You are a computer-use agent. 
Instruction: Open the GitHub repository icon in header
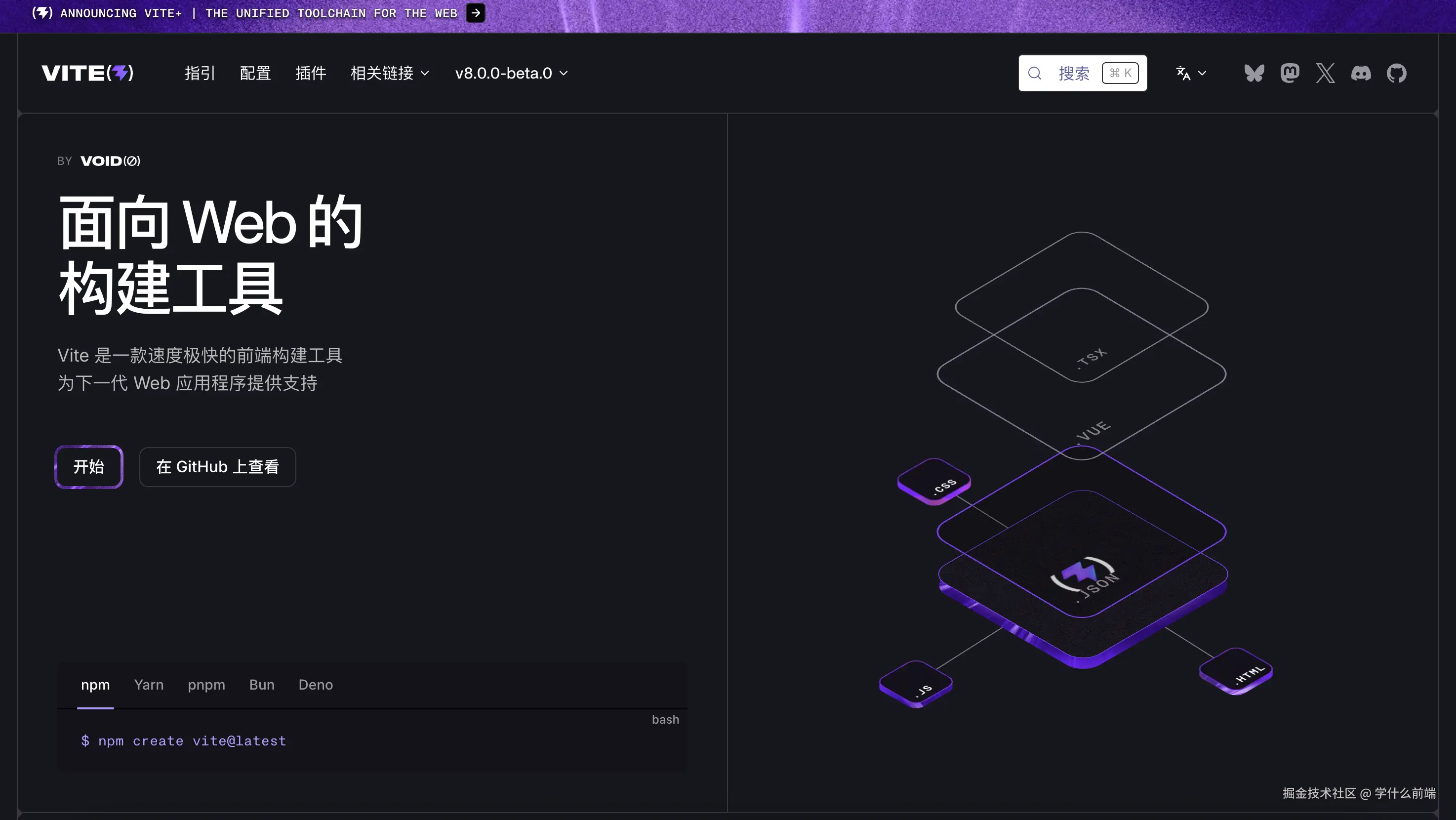point(1397,74)
